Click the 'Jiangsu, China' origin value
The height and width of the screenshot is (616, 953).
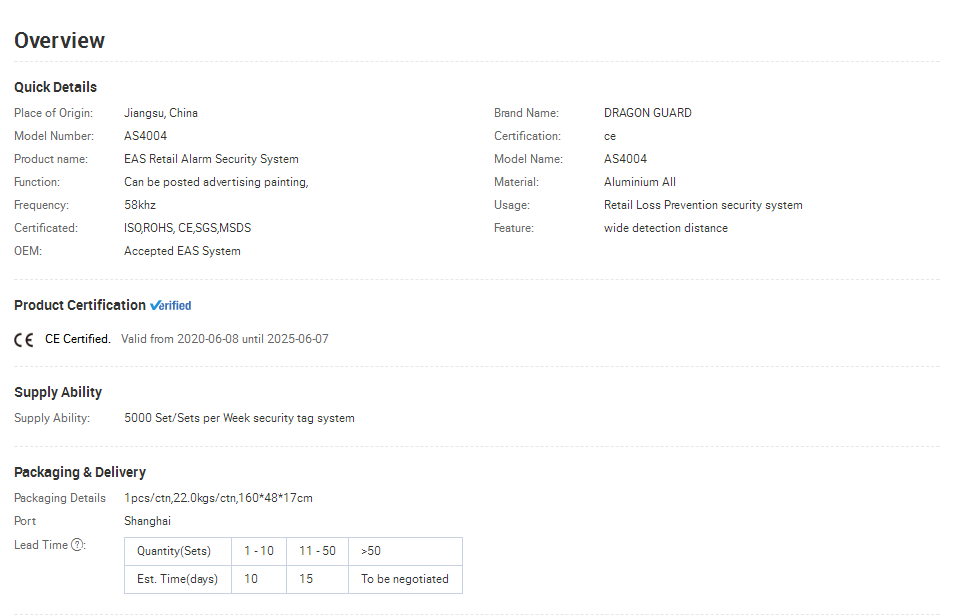(161, 113)
